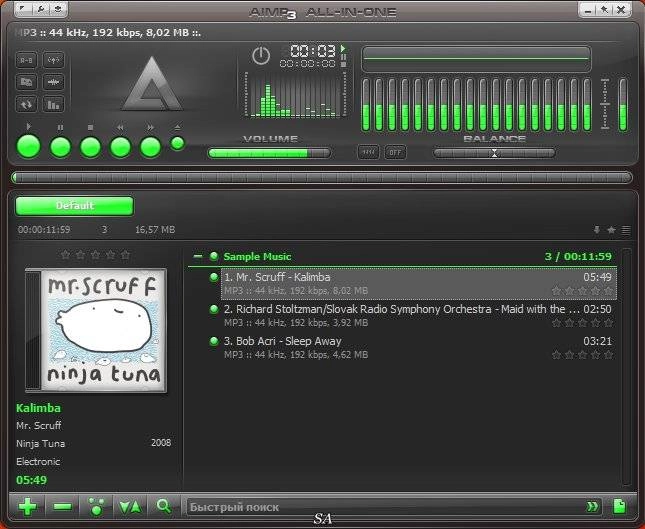Click the first rating star above the album art
Image resolution: width=645 pixels, height=529 pixels.
pyautogui.click(x=65, y=255)
